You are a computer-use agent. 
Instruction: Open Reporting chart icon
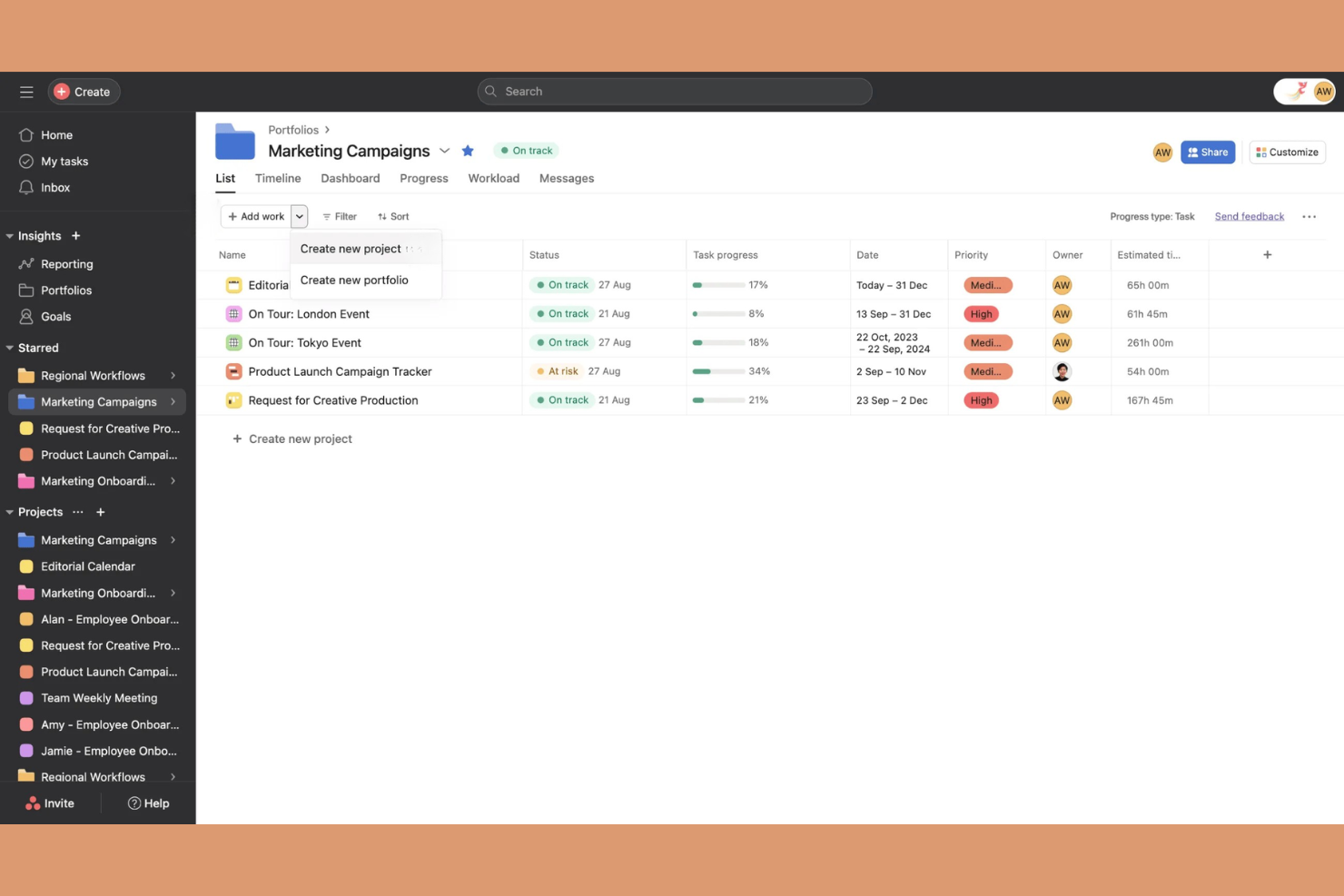pyautogui.click(x=26, y=264)
